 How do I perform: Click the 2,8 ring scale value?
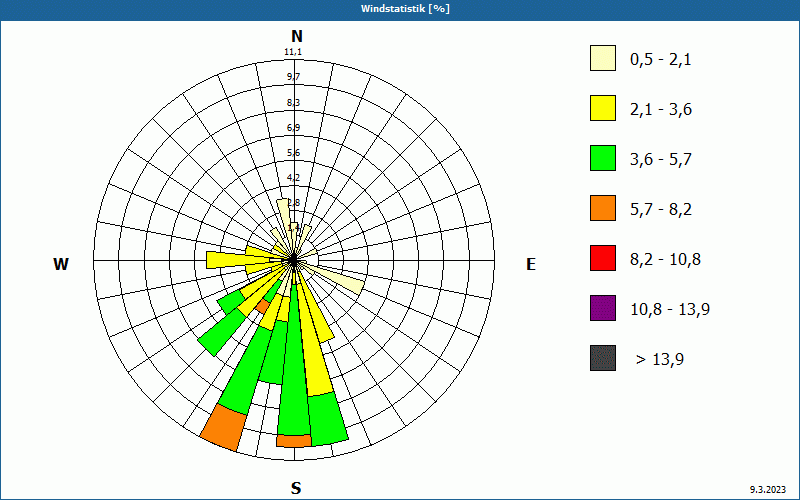click(x=294, y=203)
